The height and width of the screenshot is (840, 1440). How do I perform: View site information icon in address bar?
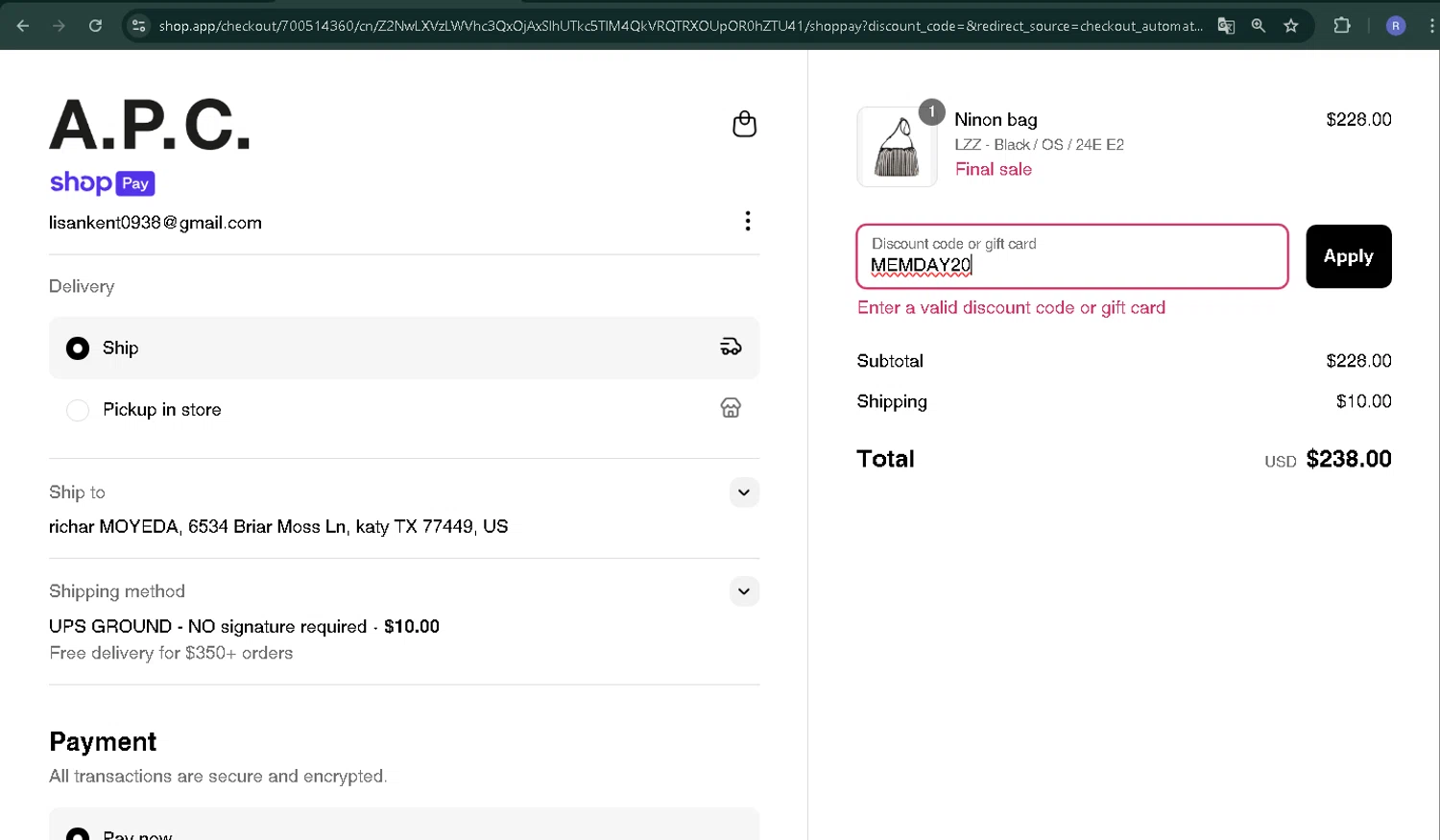(139, 26)
